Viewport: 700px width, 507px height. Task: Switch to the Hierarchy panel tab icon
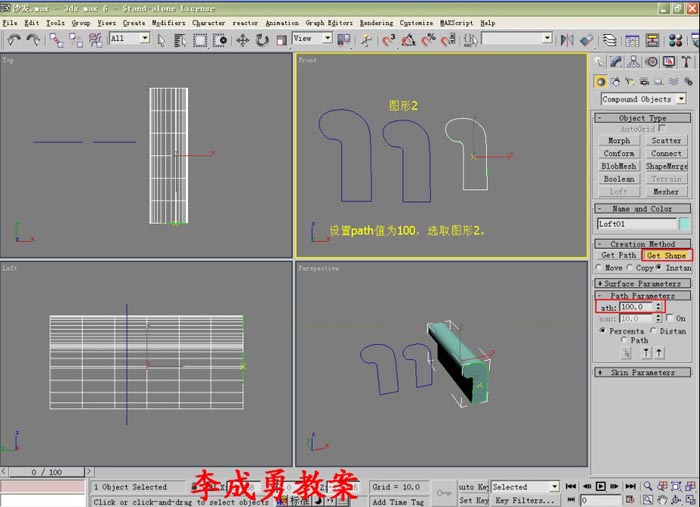pyautogui.click(x=633, y=62)
